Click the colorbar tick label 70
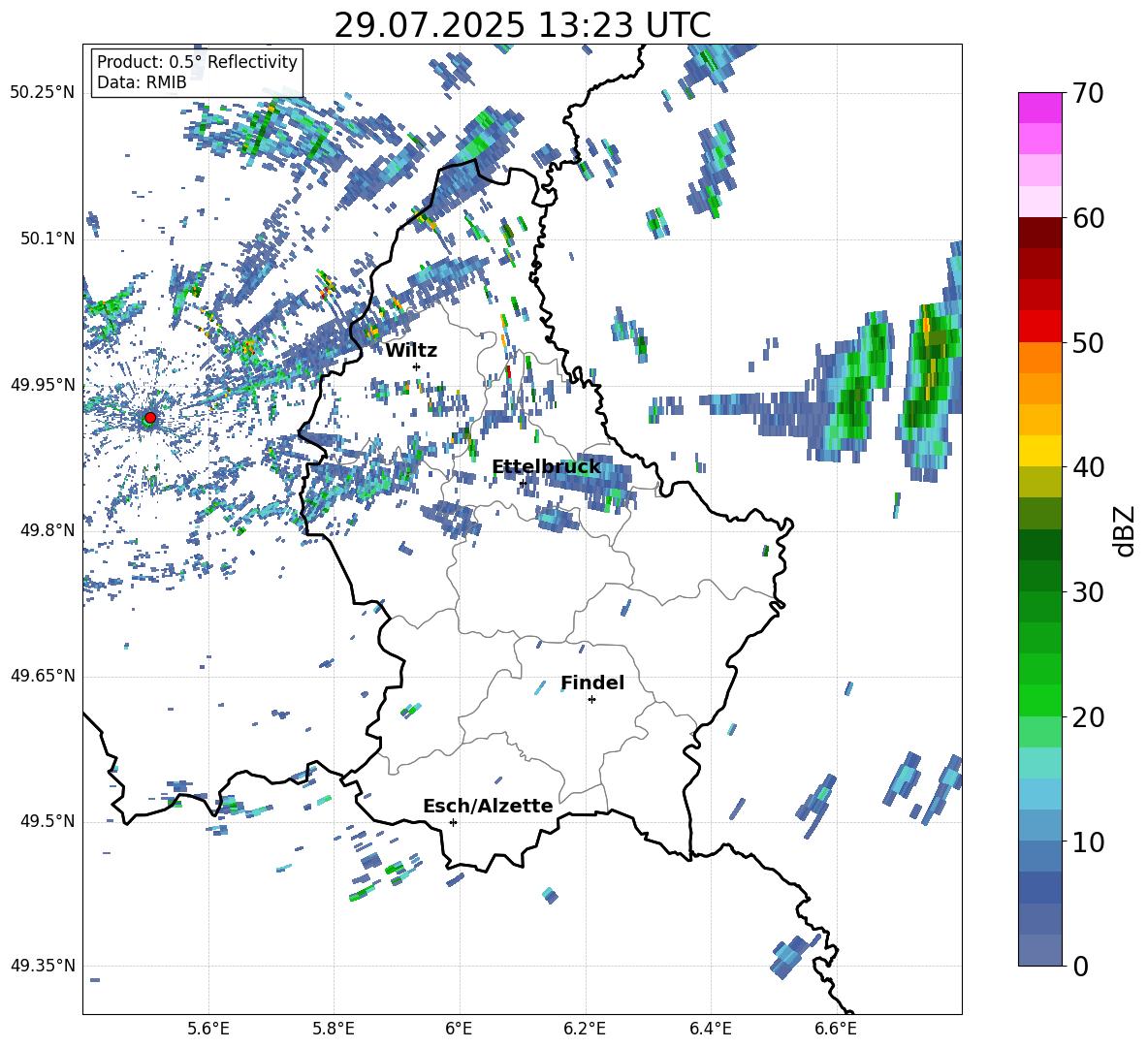 click(x=1088, y=94)
